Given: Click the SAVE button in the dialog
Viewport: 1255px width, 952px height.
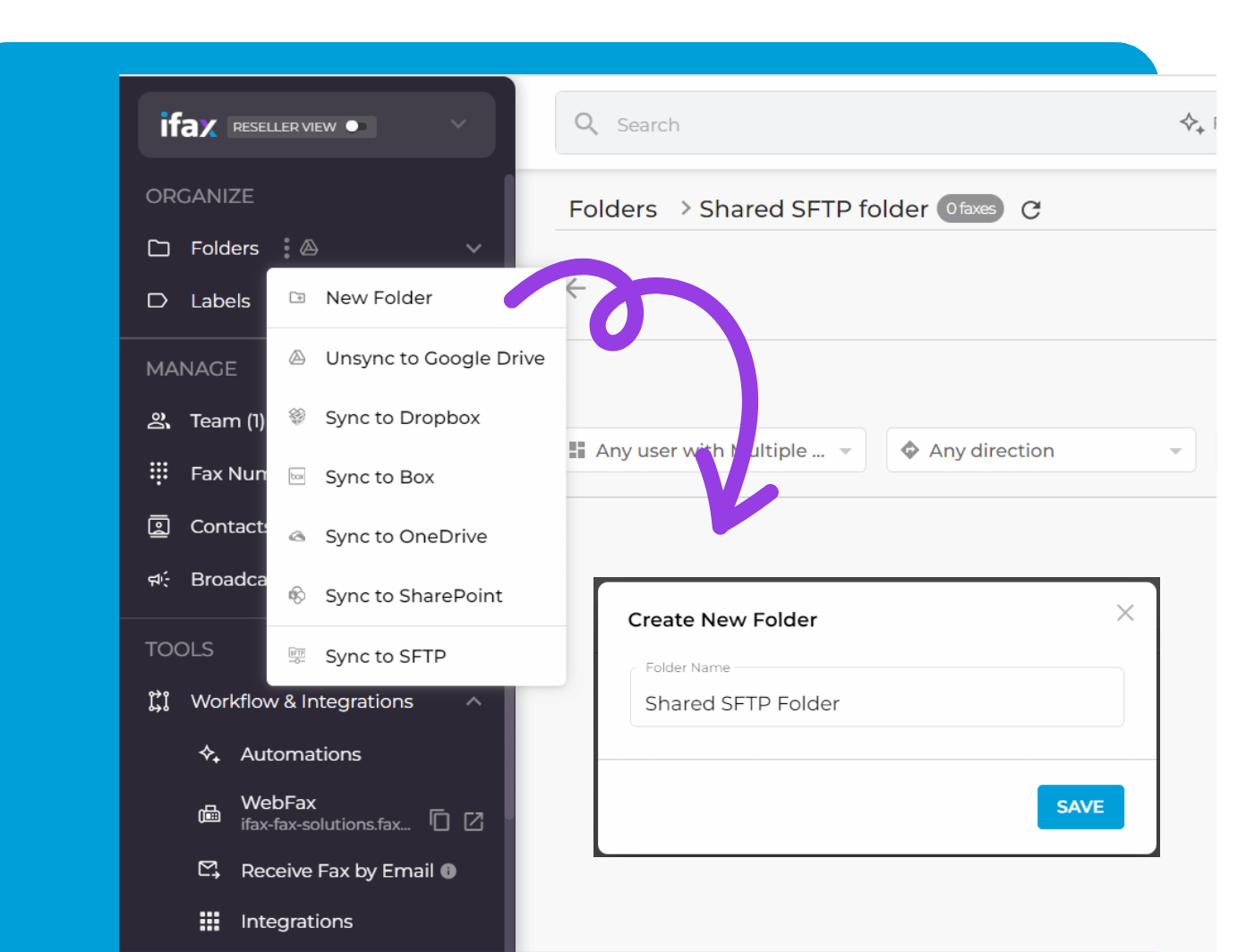Looking at the screenshot, I should 1080,806.
